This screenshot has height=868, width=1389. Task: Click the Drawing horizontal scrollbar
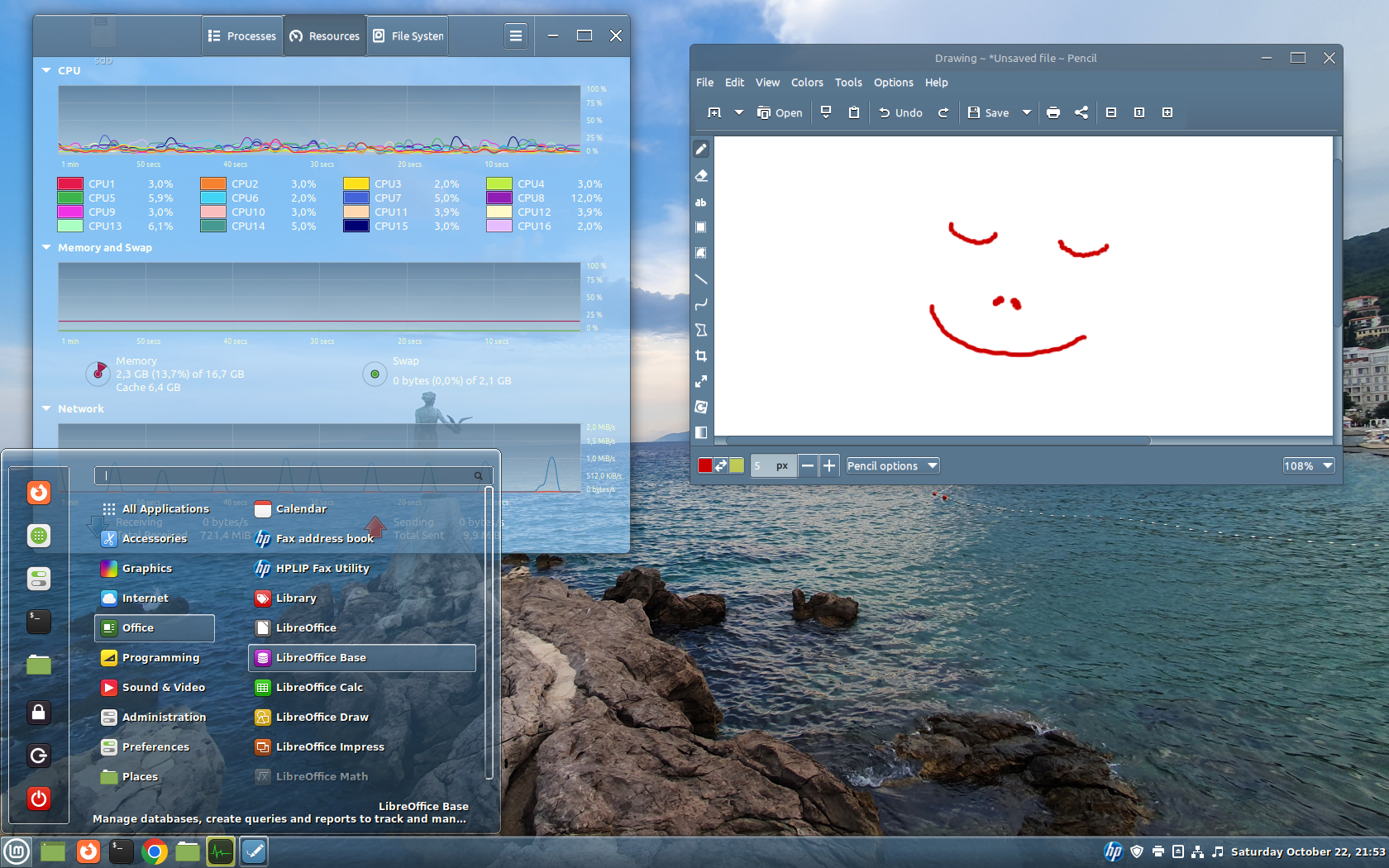click(x=938, y=441)
